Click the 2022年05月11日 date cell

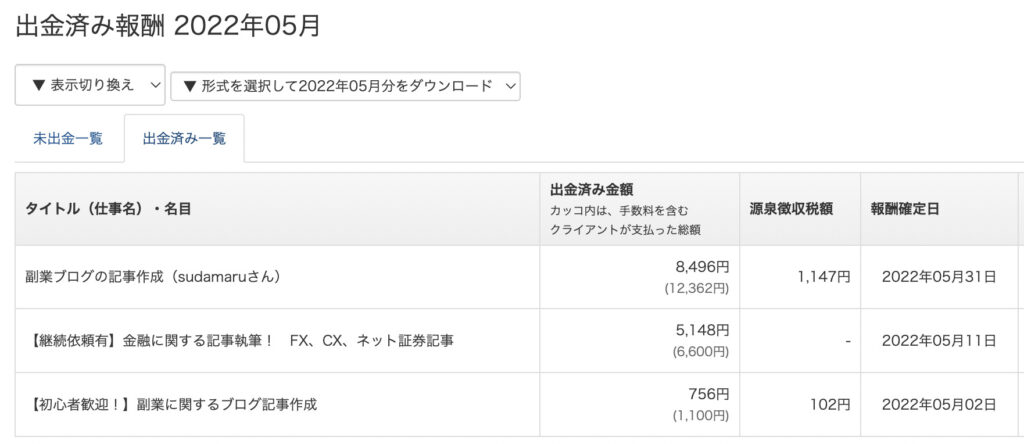point(938,341)
